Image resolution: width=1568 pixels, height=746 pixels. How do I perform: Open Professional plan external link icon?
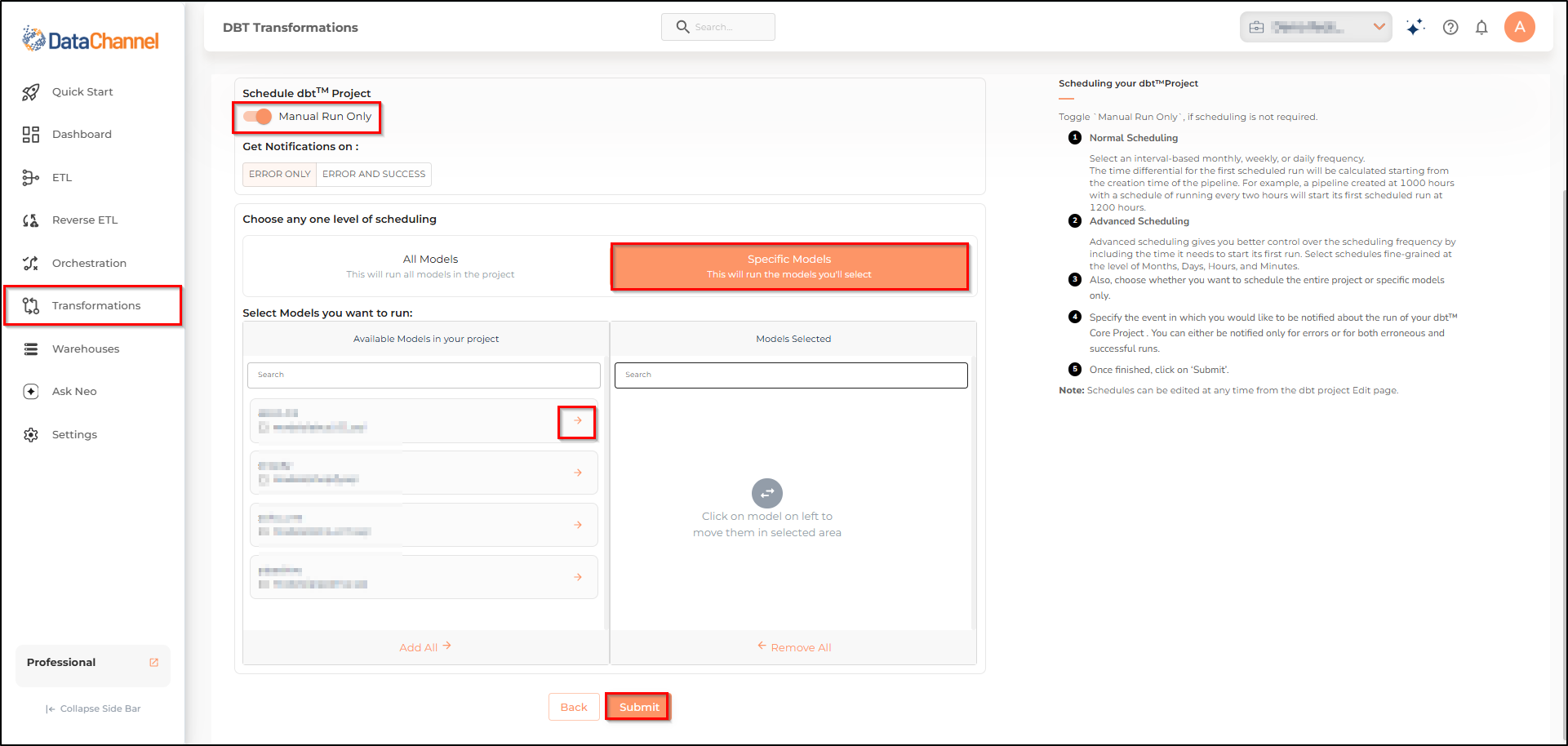[154, 663]
